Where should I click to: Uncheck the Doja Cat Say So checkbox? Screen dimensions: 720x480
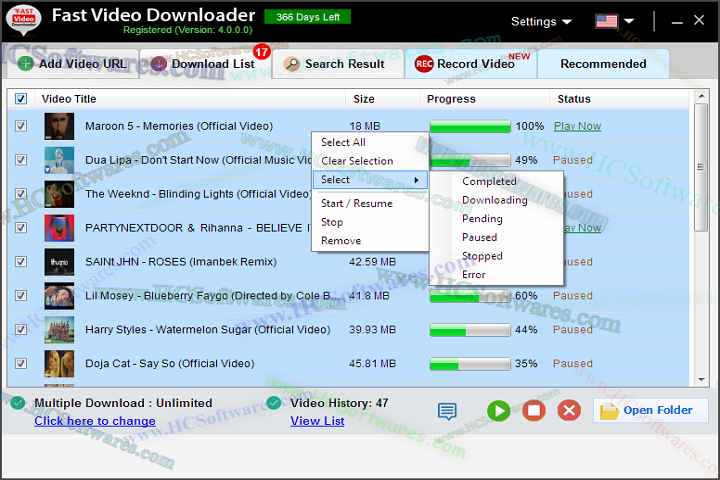[x=21, y=363]
